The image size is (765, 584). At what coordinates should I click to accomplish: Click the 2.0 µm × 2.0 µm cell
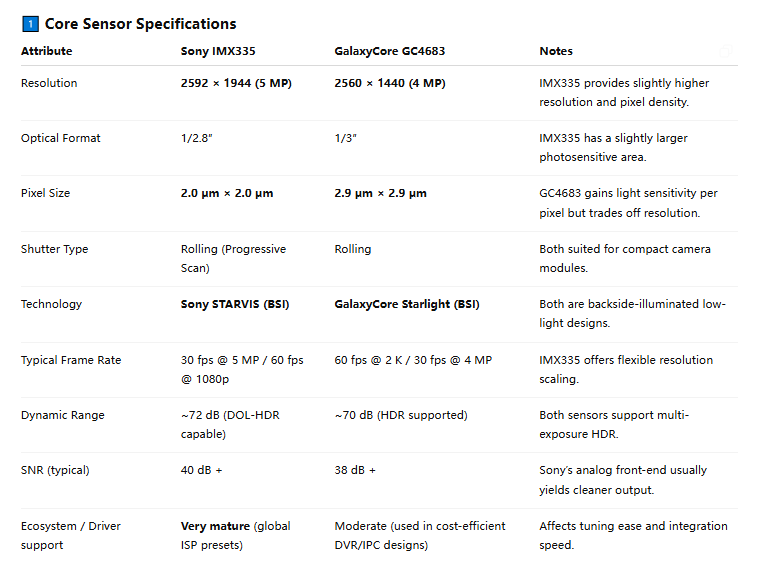pos(227,193)
